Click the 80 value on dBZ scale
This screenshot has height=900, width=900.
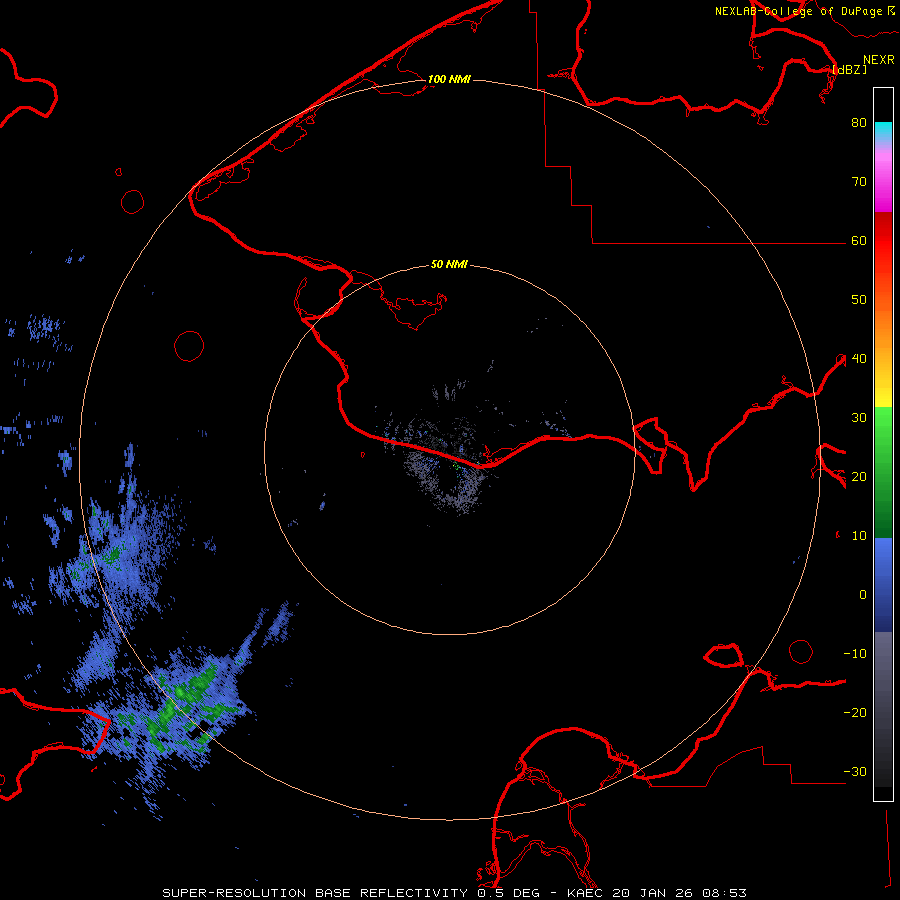pyautogui.click(x=859, y=123)
